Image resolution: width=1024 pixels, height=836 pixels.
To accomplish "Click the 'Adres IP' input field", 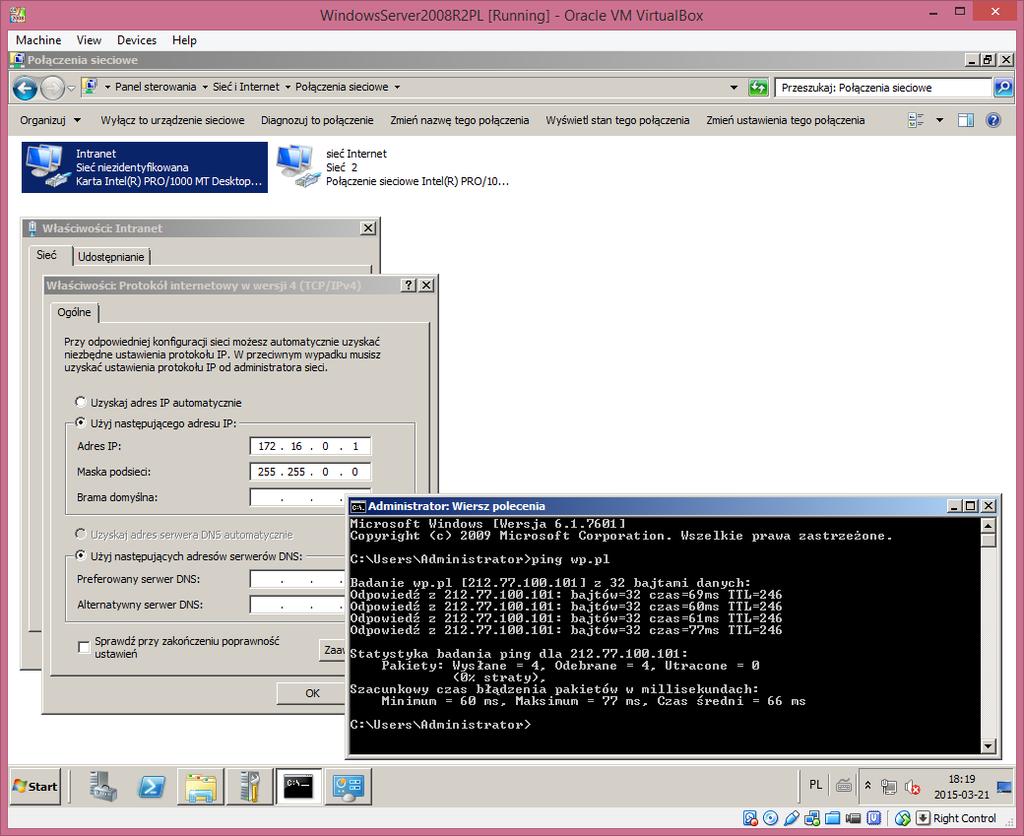I will tap(310, 446).
